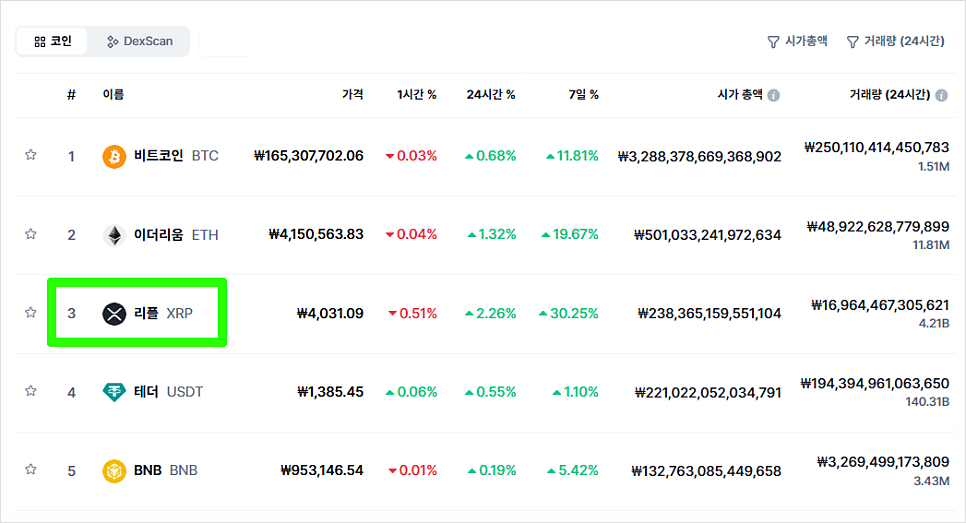
Task: Click Bitcoin volume amount 1.51M
Action: point(933,167)
